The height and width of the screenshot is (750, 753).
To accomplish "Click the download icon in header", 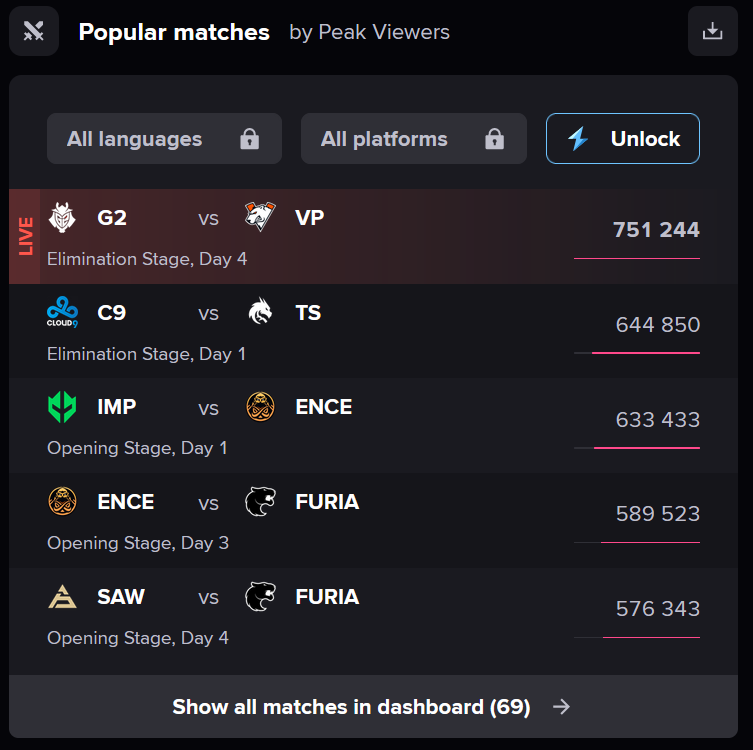I will (x=712, y=31).
